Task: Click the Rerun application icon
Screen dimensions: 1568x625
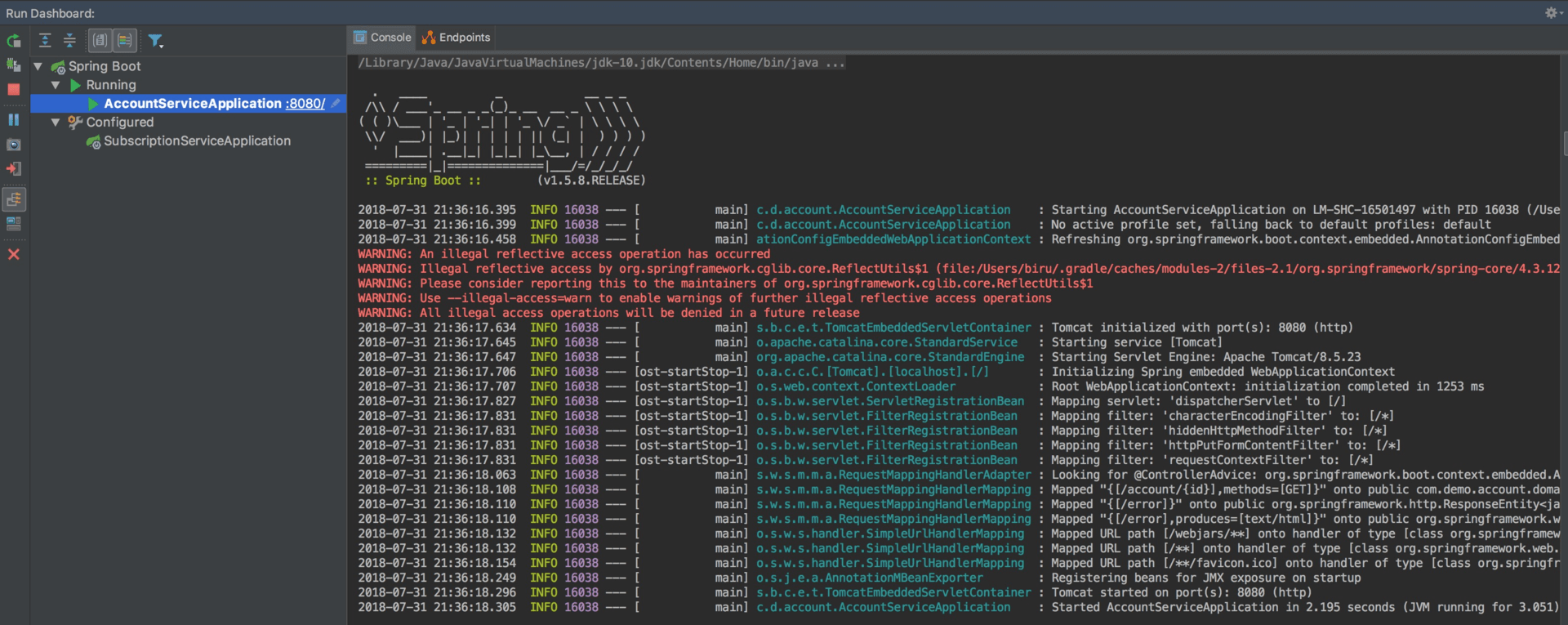Action: (x=14, y=41)
